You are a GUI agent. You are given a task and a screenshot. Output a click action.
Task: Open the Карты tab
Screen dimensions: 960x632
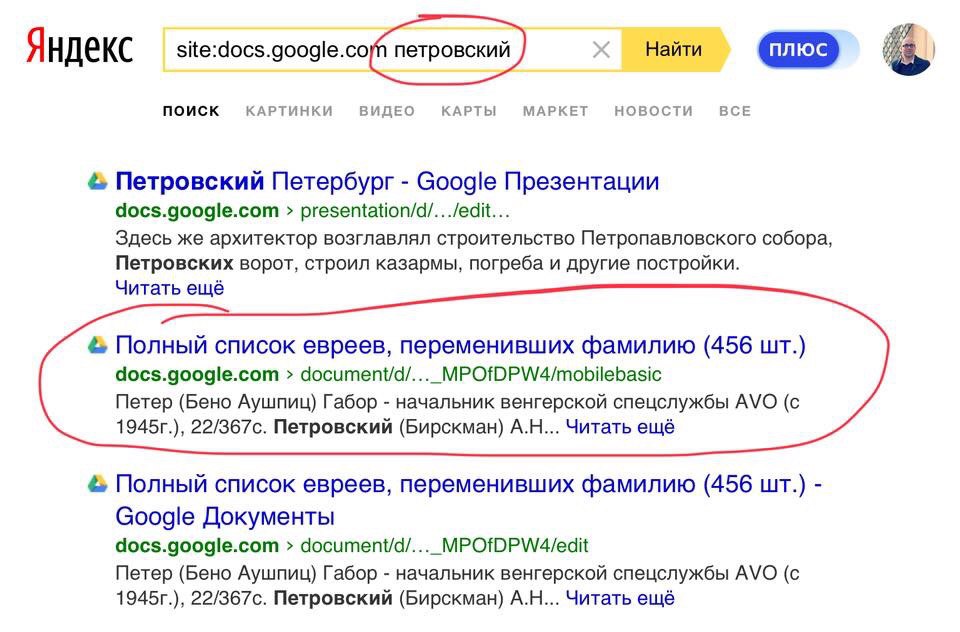[469, 111]
